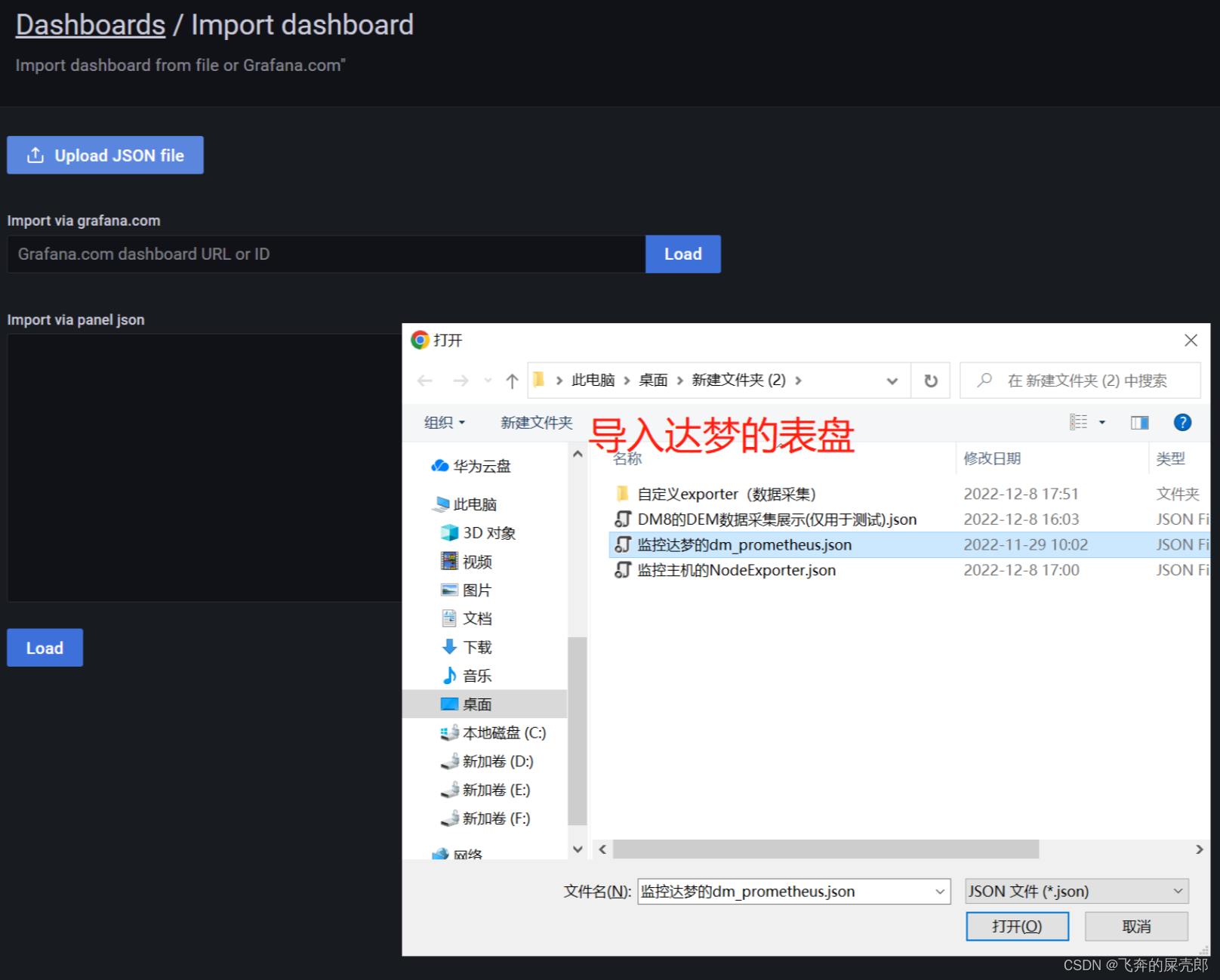Expand the address bar history dropdown
The height and width of the screenshot is (980, 1220).
[x=892, y=381]
